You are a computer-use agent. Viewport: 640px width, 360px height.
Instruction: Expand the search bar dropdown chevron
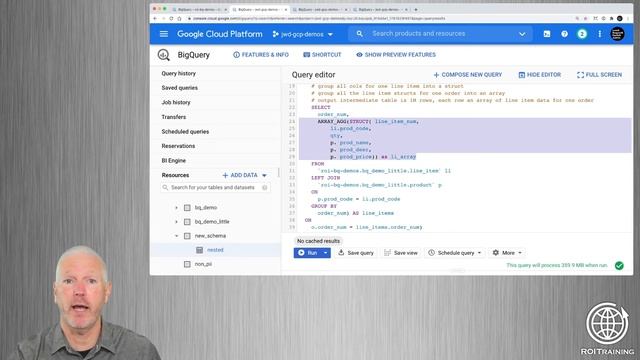pyautogui.click(x=522, y=34)
